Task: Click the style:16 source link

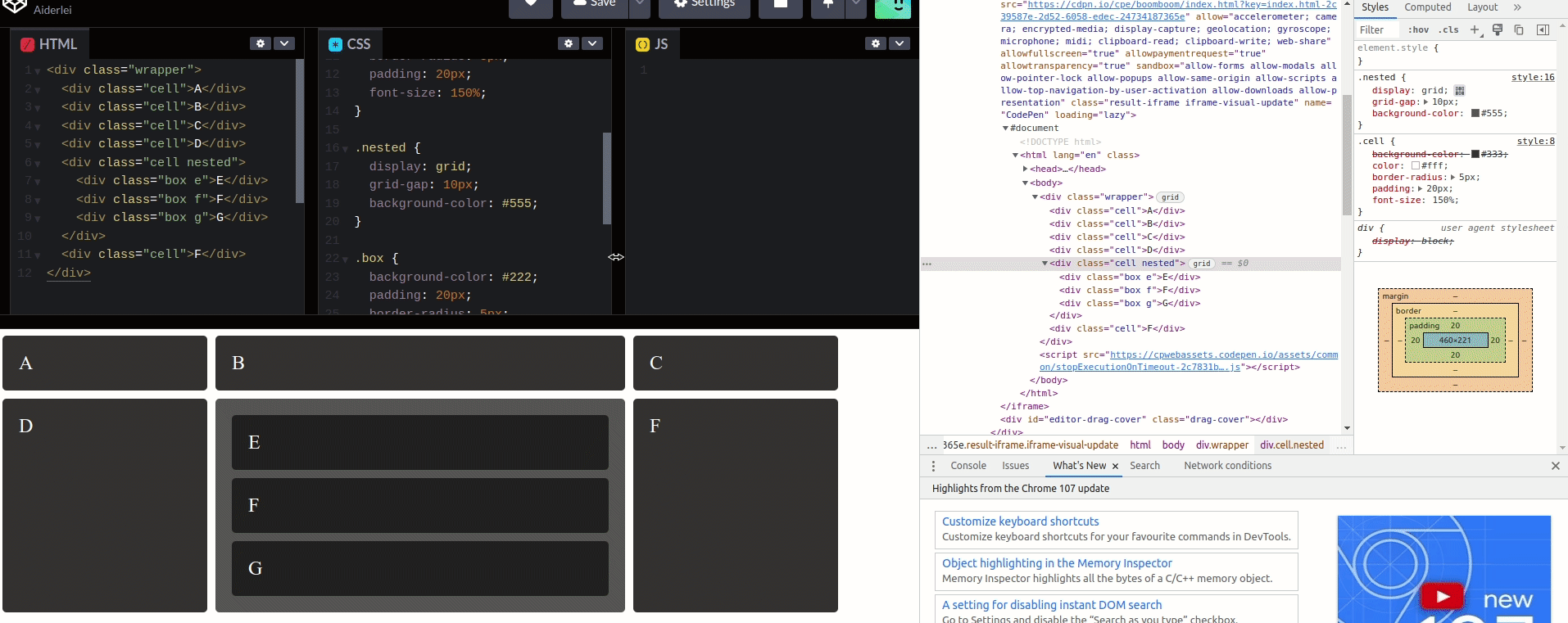Action: pyautogui.click(x=1532, y=78)
